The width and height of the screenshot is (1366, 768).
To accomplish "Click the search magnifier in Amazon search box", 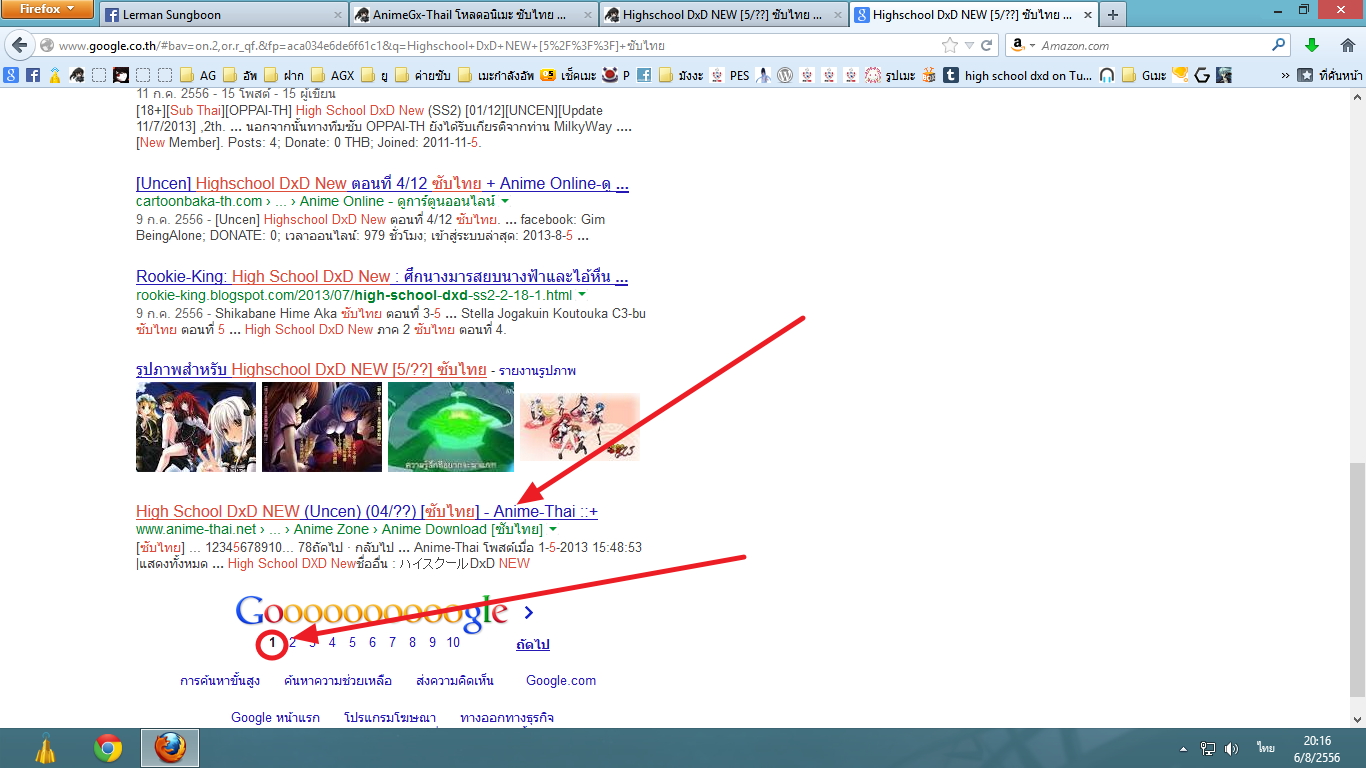I will click(1279, 45).
